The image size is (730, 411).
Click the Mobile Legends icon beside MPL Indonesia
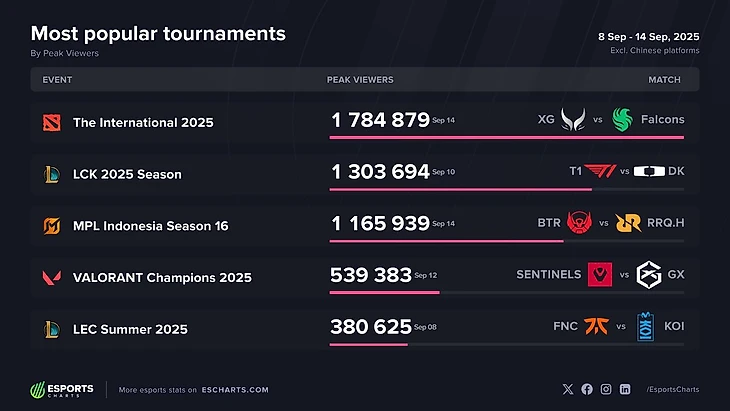click(51, 225)
